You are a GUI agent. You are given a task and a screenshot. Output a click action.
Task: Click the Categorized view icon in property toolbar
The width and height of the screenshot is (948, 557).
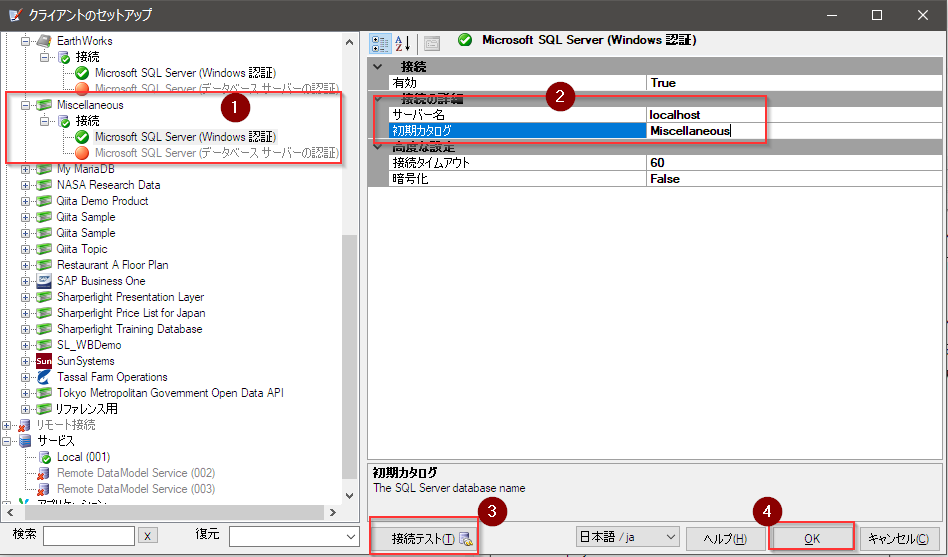380,43
